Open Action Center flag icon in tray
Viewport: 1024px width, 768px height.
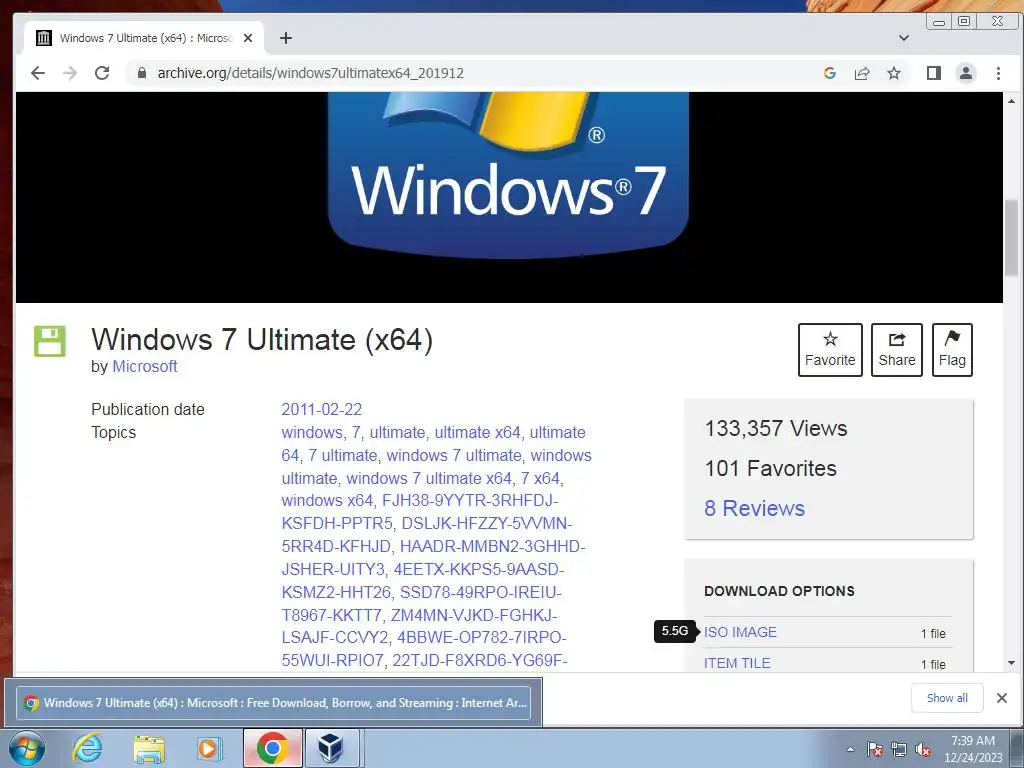875,749
